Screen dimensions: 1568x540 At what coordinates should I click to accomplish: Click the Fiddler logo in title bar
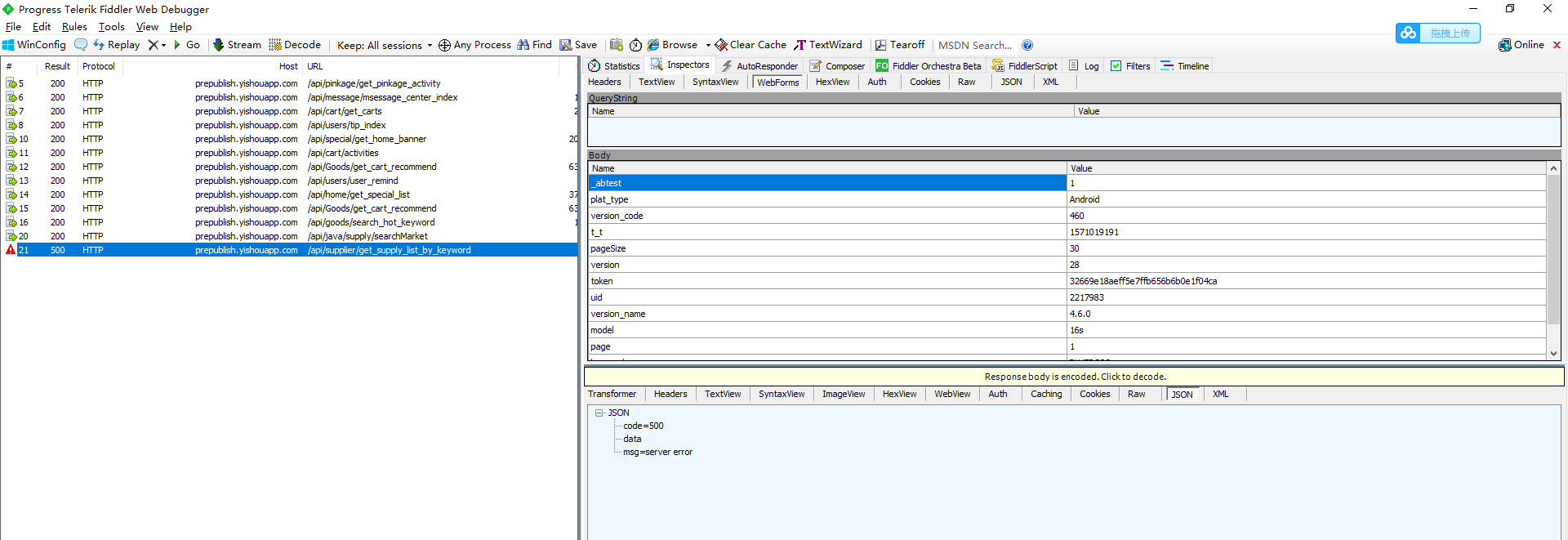coord(8,9)
